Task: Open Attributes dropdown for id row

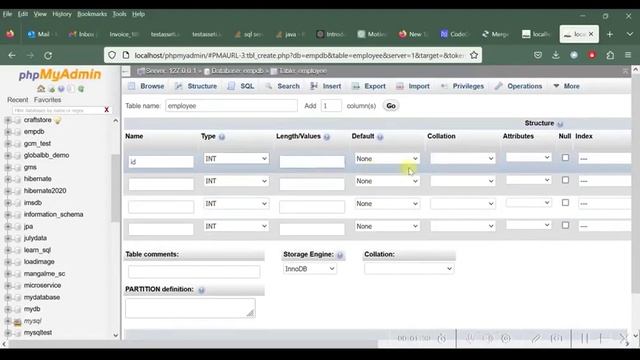Action: (529, 157)
